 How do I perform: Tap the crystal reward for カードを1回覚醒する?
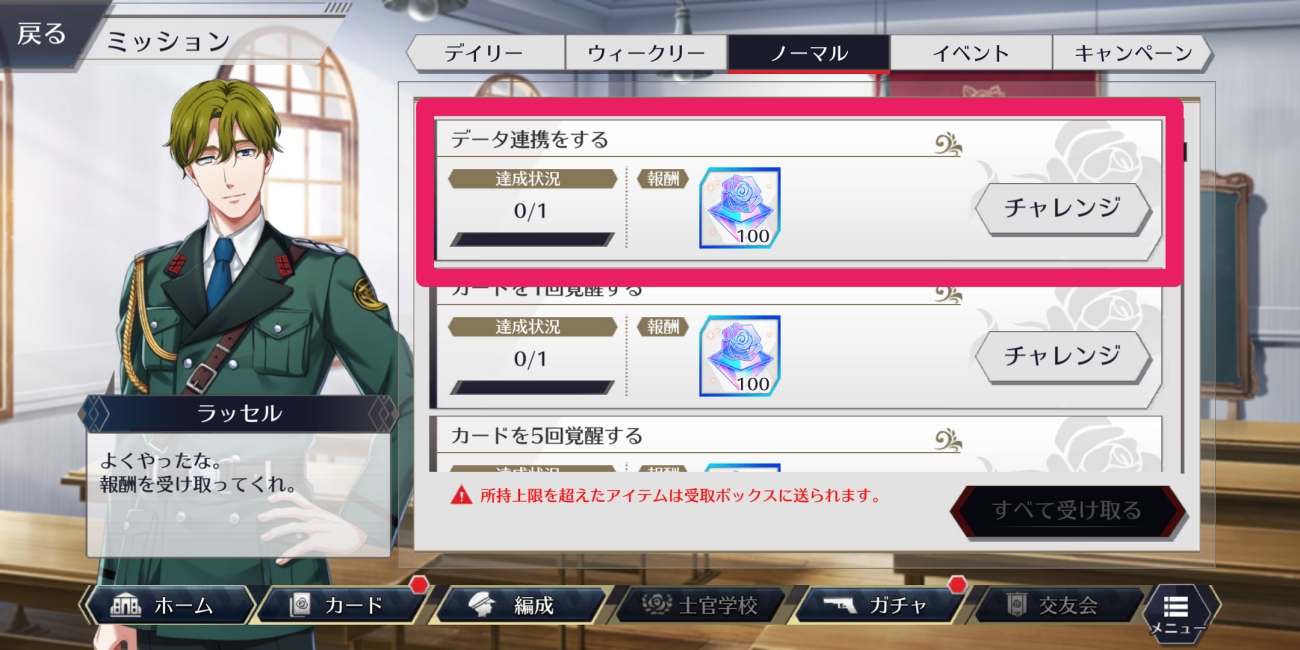(739, 355)
